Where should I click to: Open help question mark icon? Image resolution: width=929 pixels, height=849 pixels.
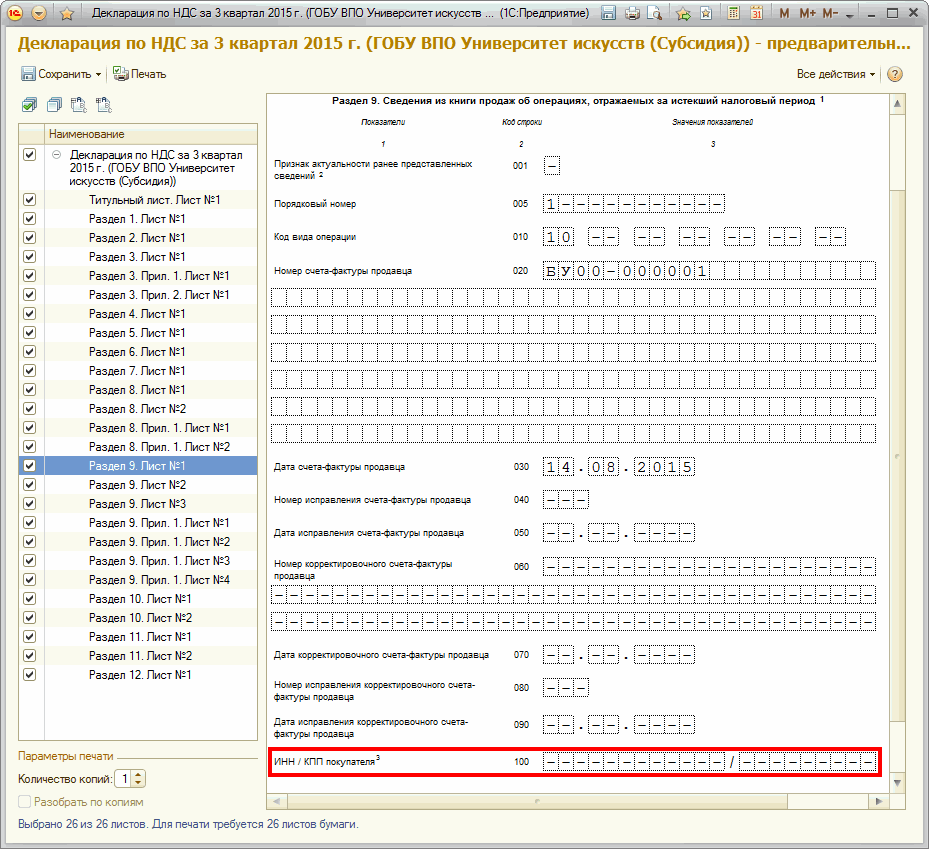pyautogui.click(x=895, y=74)
